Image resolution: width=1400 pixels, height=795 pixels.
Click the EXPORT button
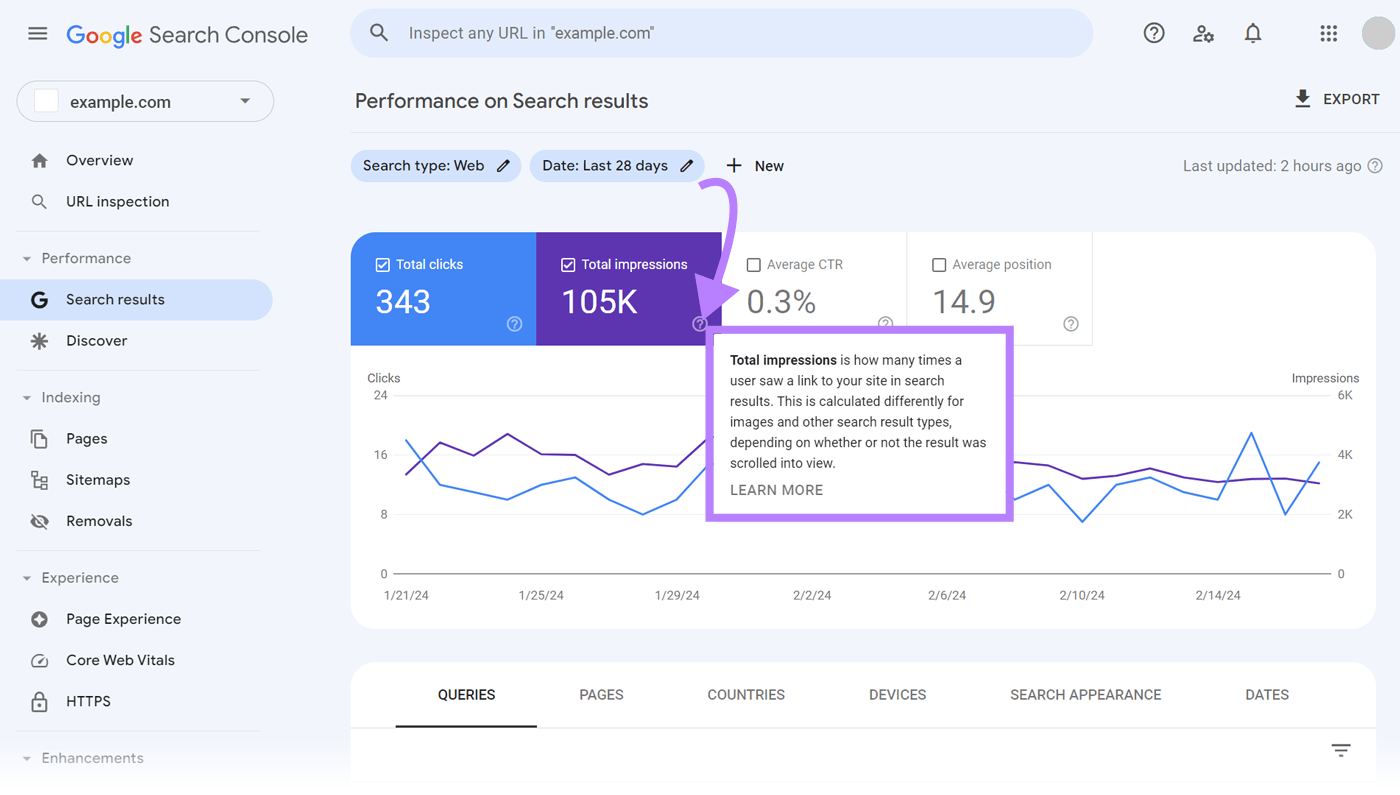[x=1337, y=99]
